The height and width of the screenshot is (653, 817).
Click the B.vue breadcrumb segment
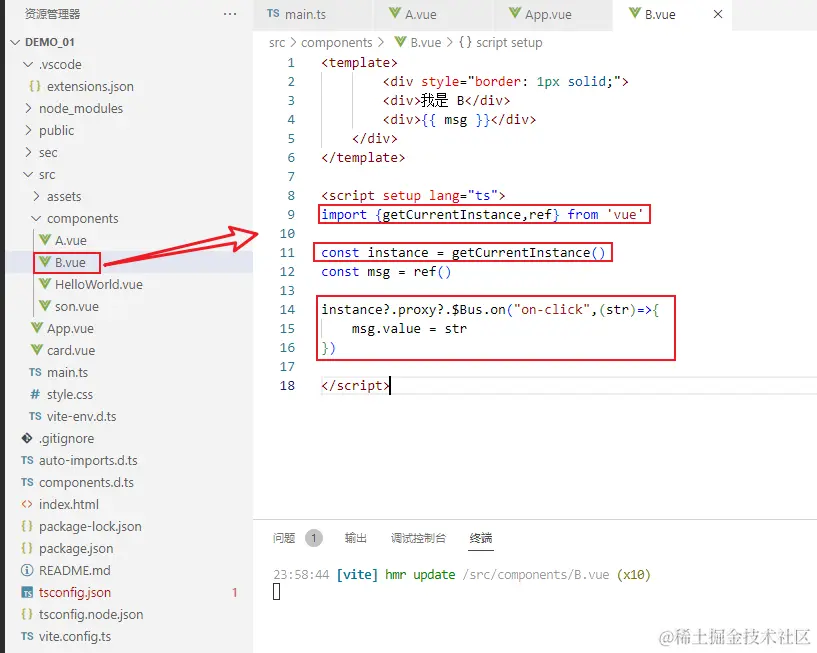click(425, 42)
